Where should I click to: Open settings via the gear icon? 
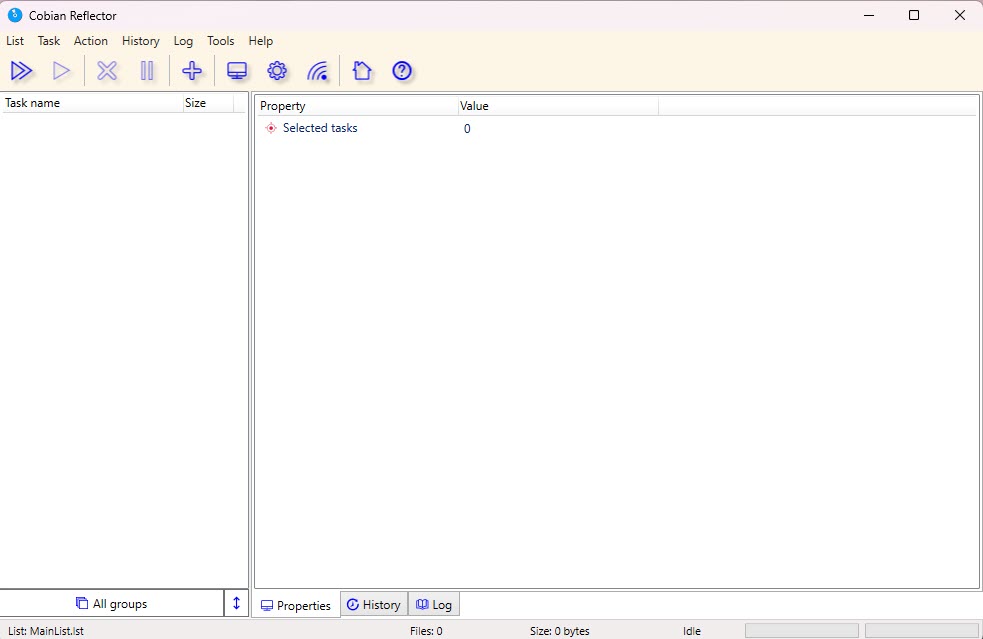[x=277, y=71]
